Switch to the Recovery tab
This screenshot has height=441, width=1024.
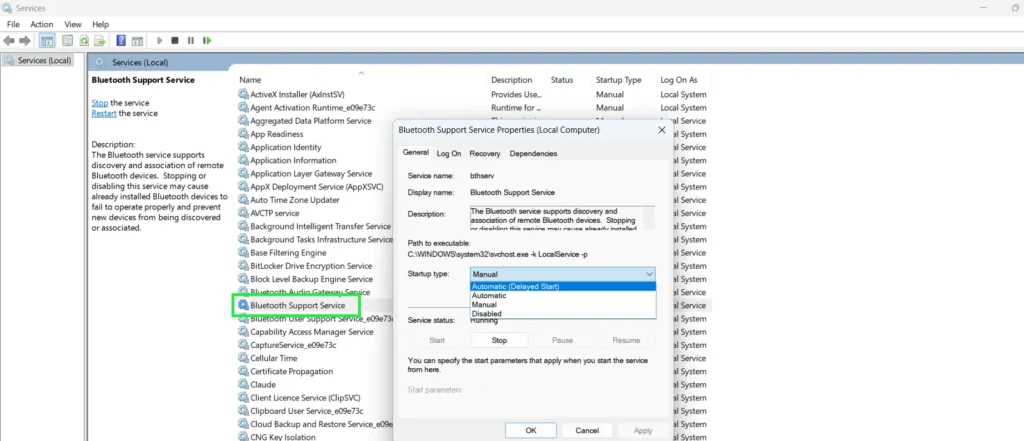click(485, 154)
